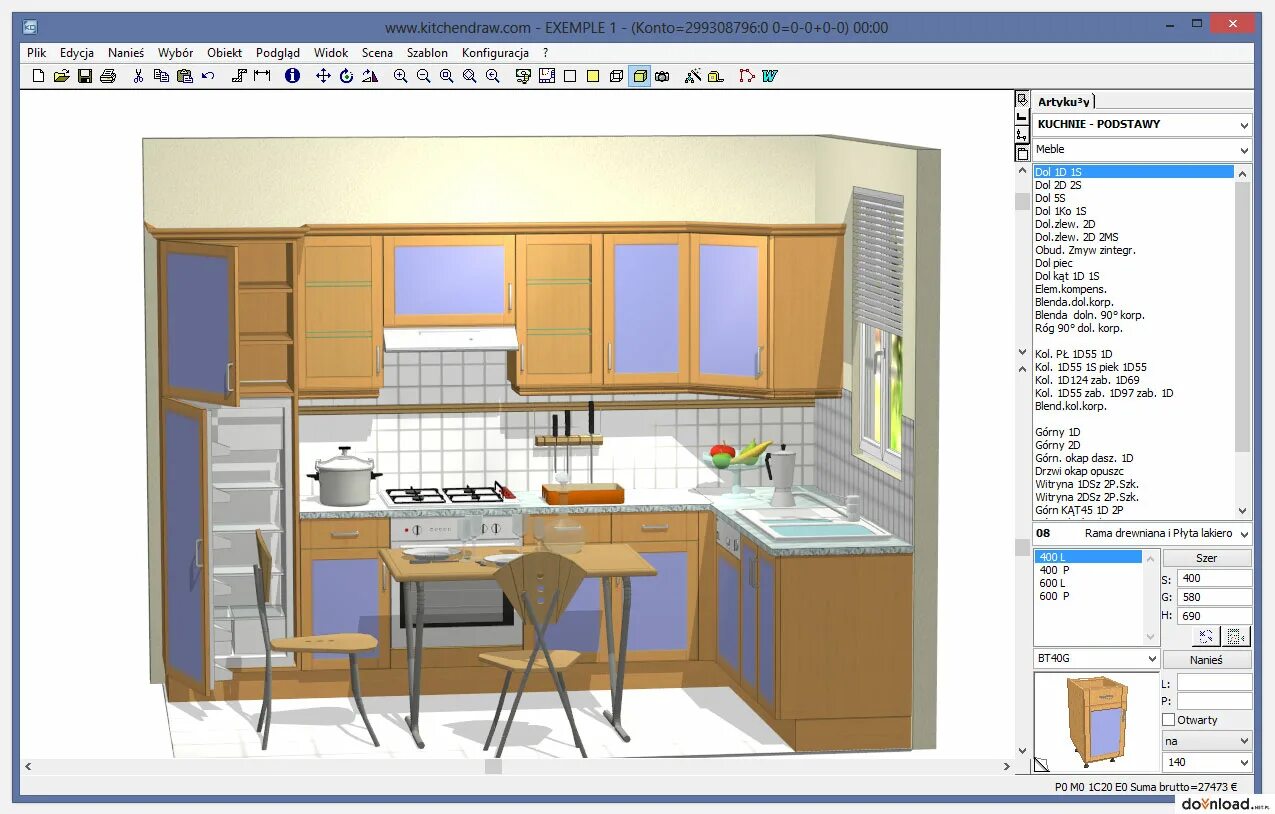Click the H height input field
The height and width of the screenshot is (814, 1275).
pos(1214,616)
